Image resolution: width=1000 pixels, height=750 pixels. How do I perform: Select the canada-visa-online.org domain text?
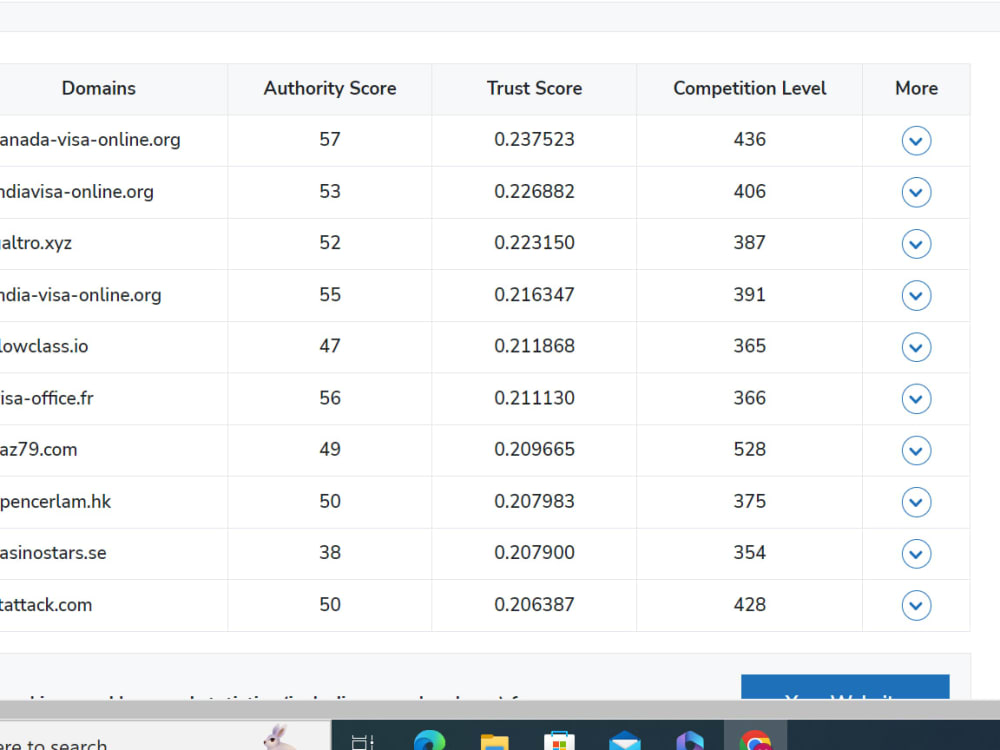[90, 140]
